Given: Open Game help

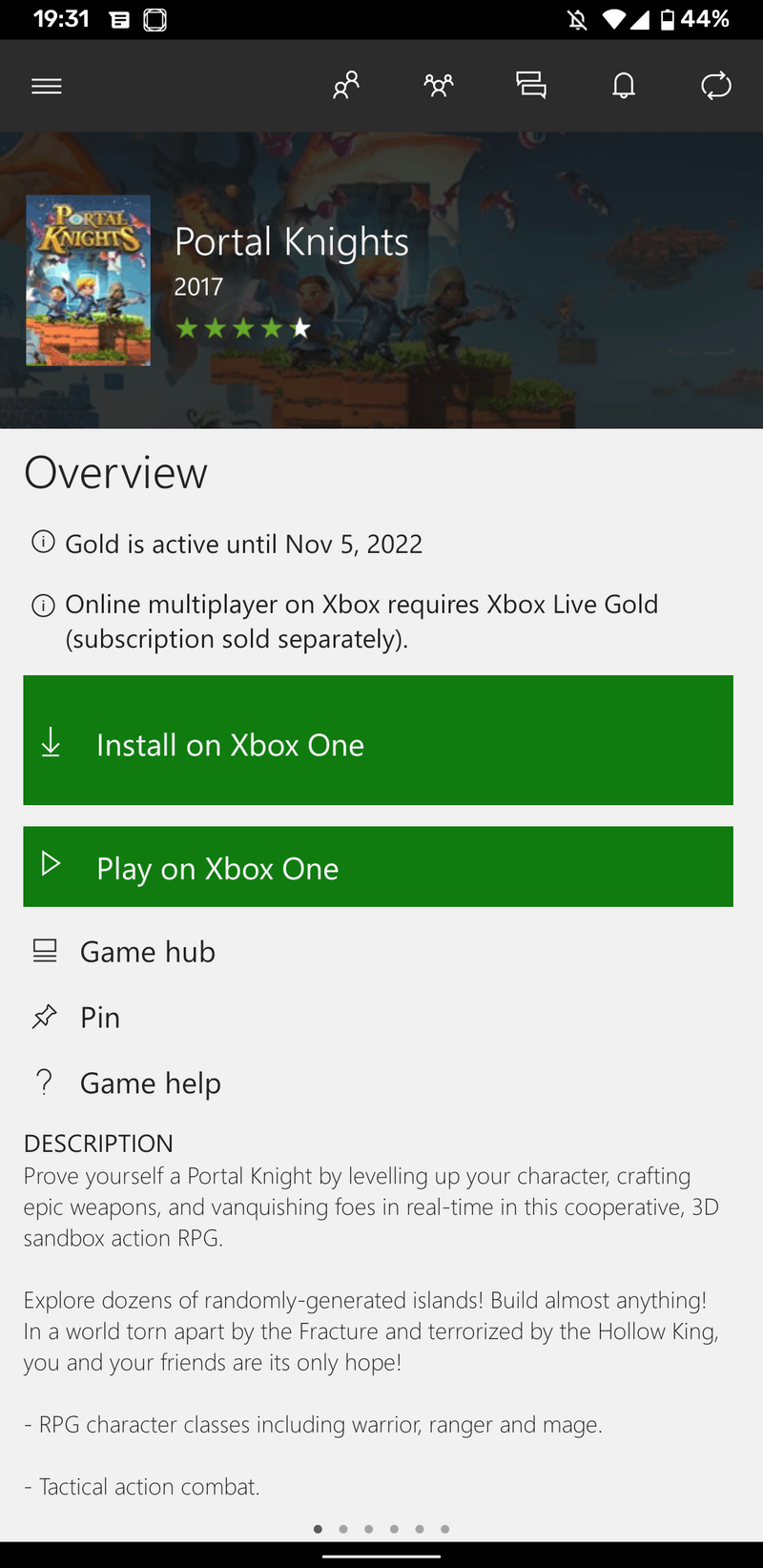Looking at the screenshot, I should point(150,1083).
